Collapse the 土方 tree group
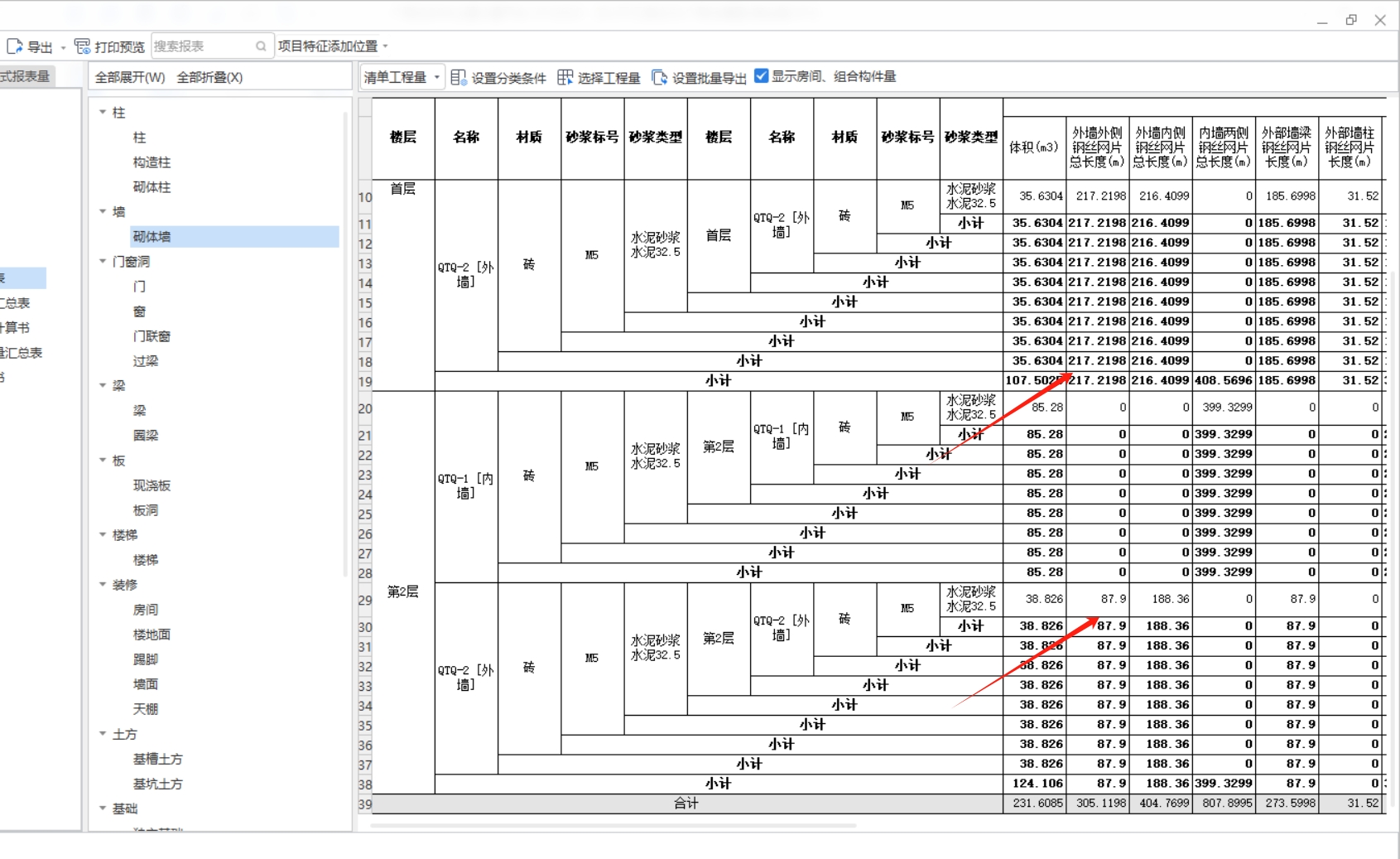 pyautogui.click(x=103, y=734)
